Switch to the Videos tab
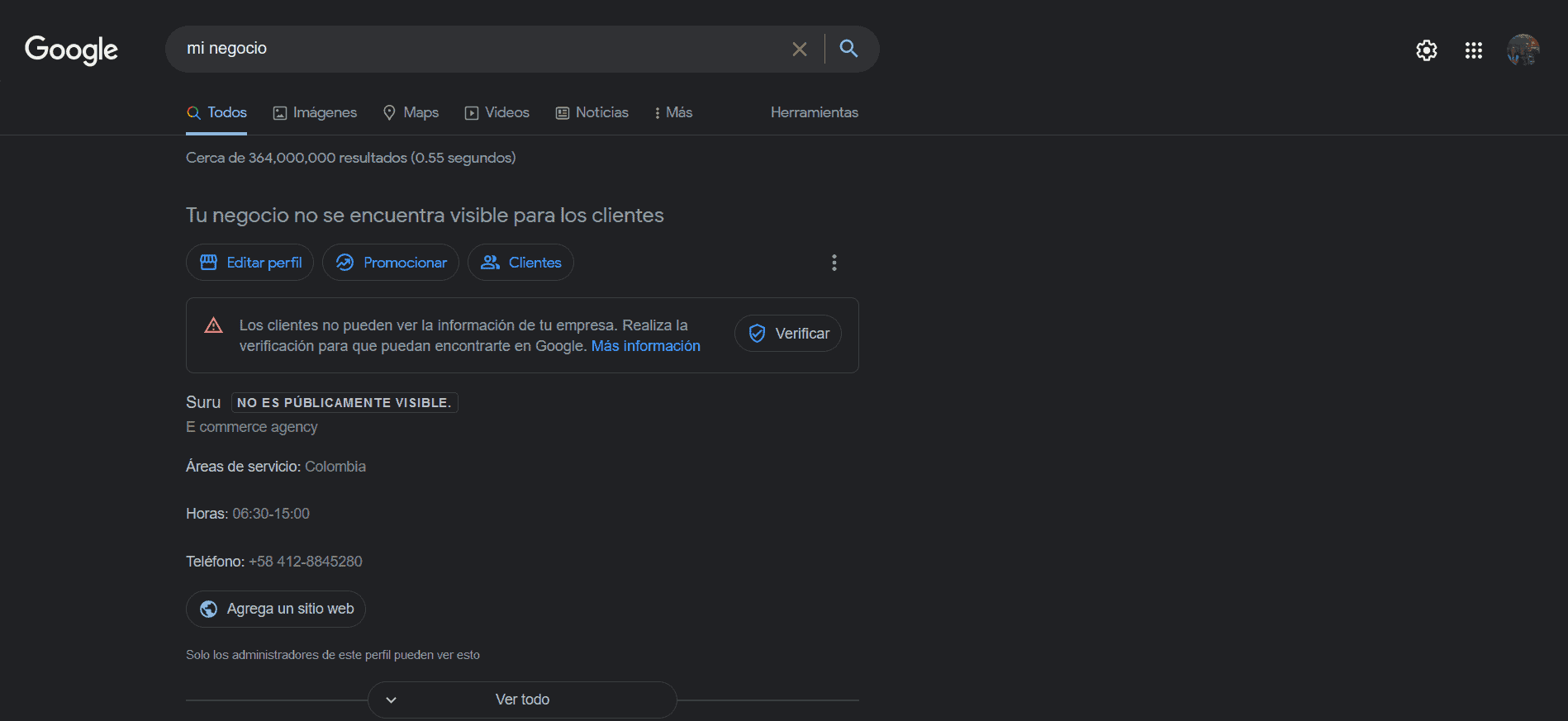This screenshot has height=721, width=1568. click(x=497, y=113)
